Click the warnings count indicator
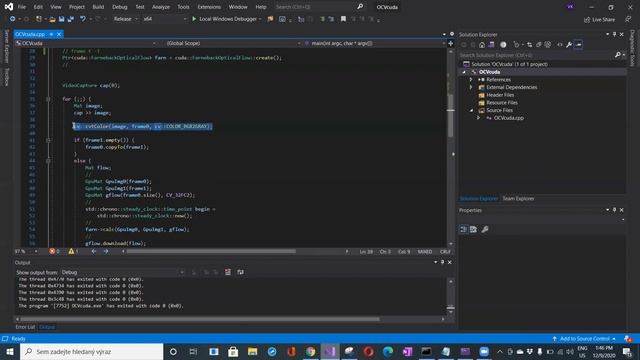The image size is (640, 360). 73,251
